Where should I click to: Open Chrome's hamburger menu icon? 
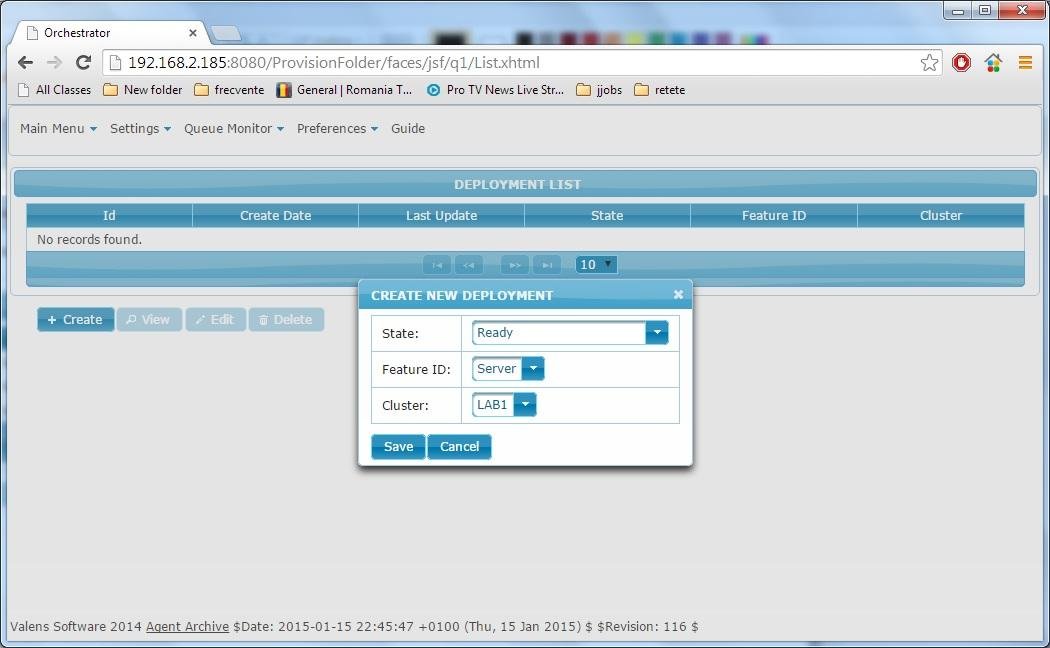point(1025,62)
